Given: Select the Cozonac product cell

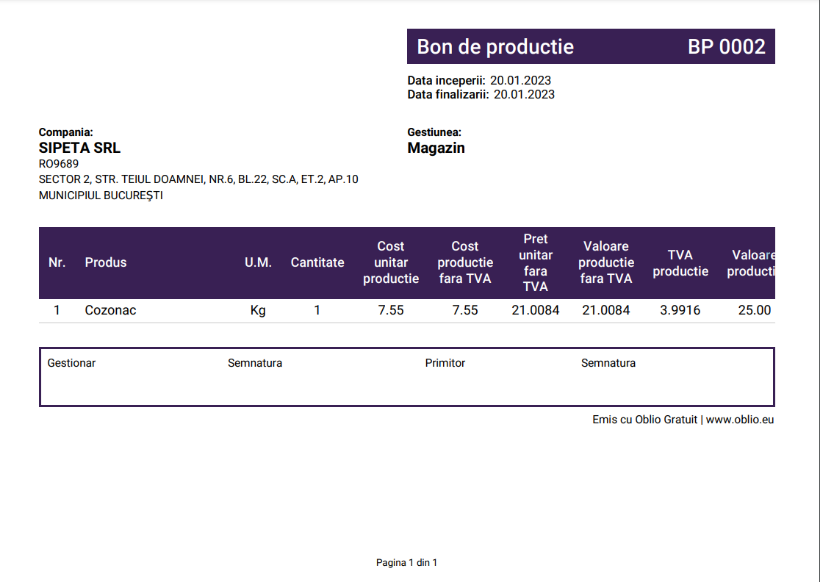Looking at the screenshot, I should coord(110,311).
